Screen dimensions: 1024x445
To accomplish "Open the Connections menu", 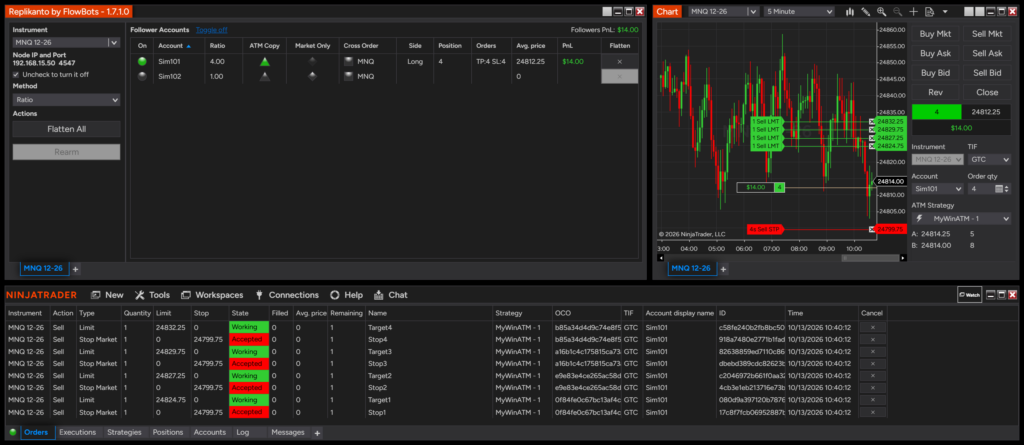I will [287, 295].
